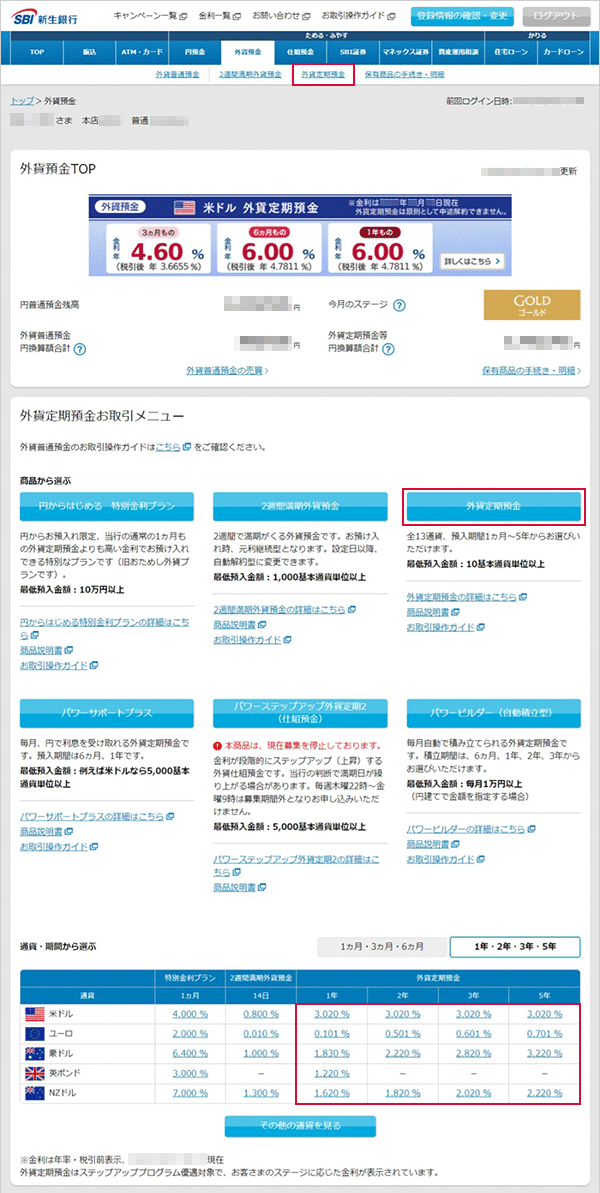The width and height of the screenshot is (600, 1193).
Task: Click the パワーサポートプラス button
Action: (x=106, y=713)
